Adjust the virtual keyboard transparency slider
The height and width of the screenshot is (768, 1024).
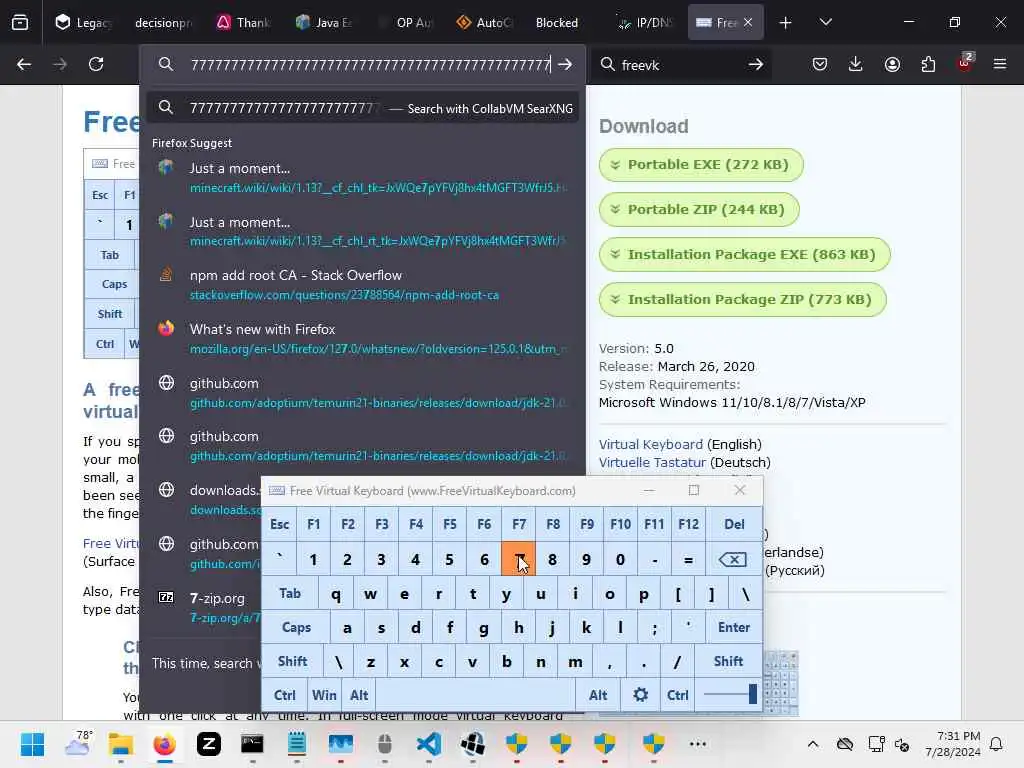point(728,694)
